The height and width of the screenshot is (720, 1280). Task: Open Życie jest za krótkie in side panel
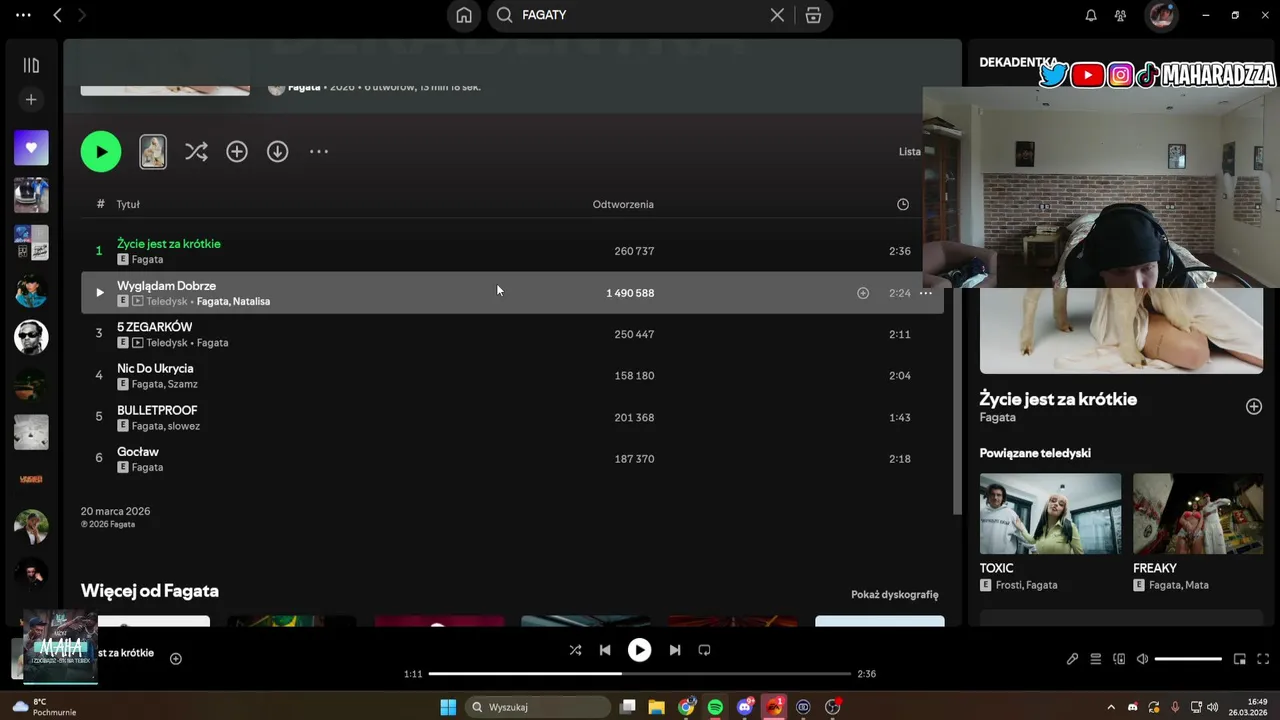point(1058,399)
